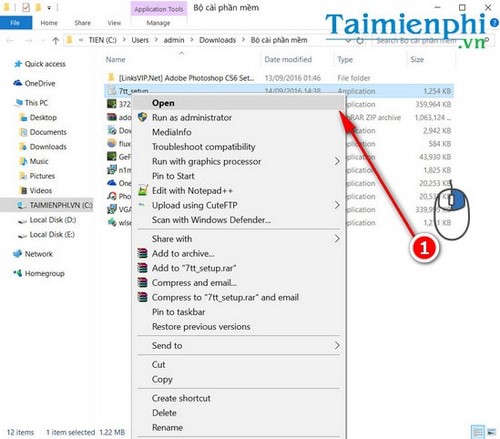Viewport: 500px width, 439px height.
Task: Open the View ribbon tab
Action: (x=114, y=23)
